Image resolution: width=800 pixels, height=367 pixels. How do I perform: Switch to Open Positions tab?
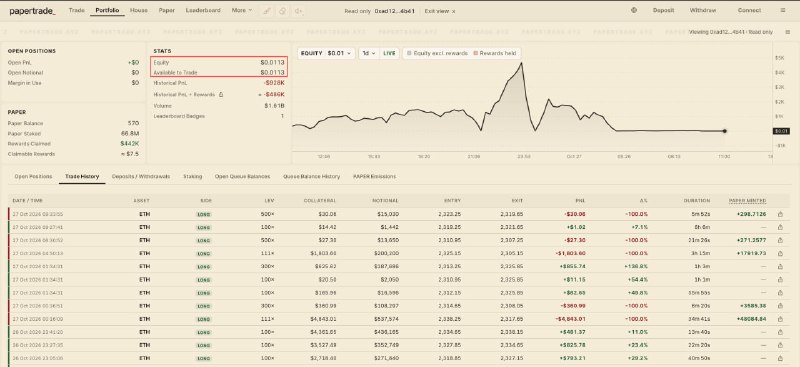[33, 177]
